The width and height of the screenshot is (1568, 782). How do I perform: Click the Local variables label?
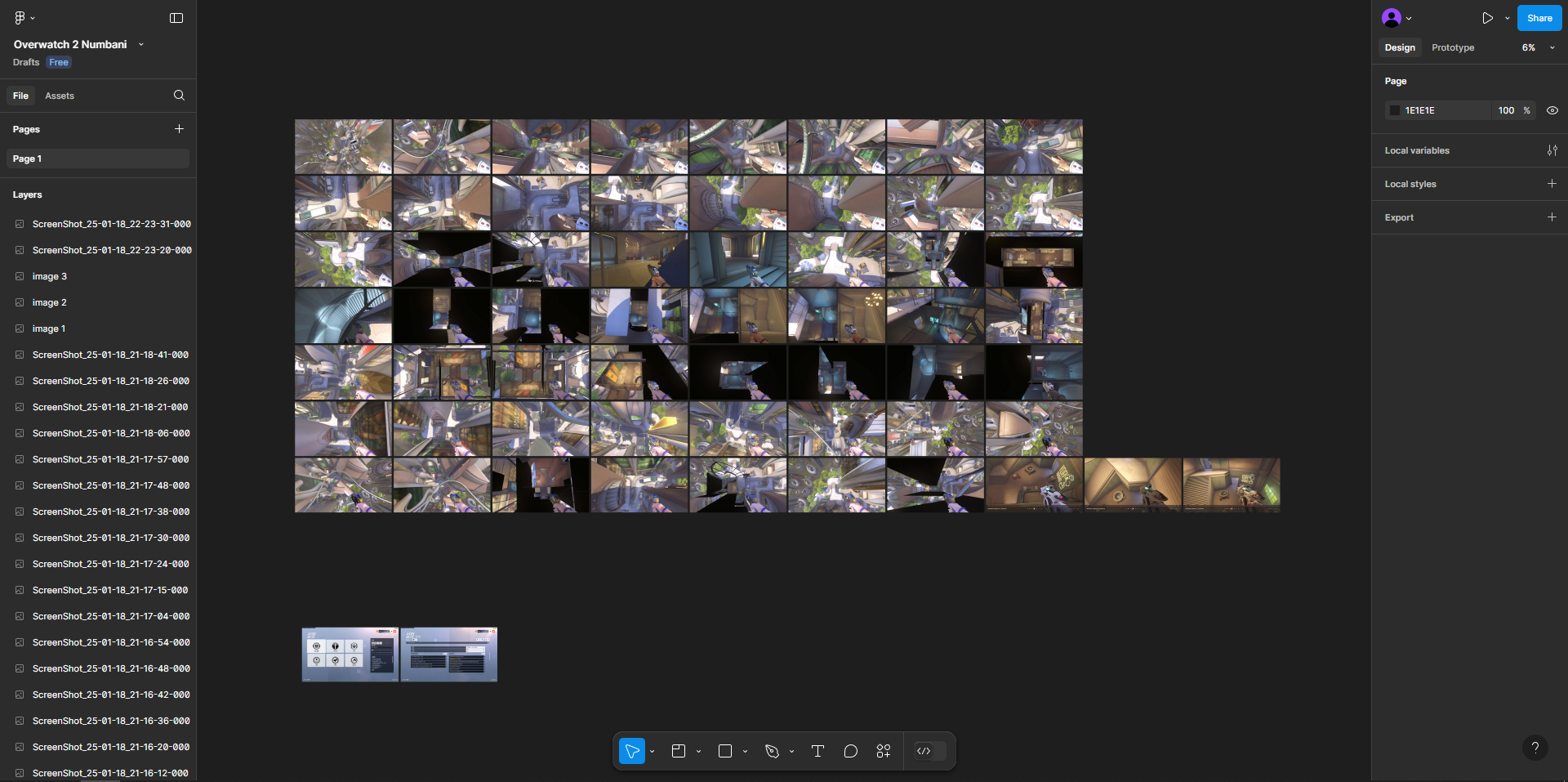click(1417, 150)
